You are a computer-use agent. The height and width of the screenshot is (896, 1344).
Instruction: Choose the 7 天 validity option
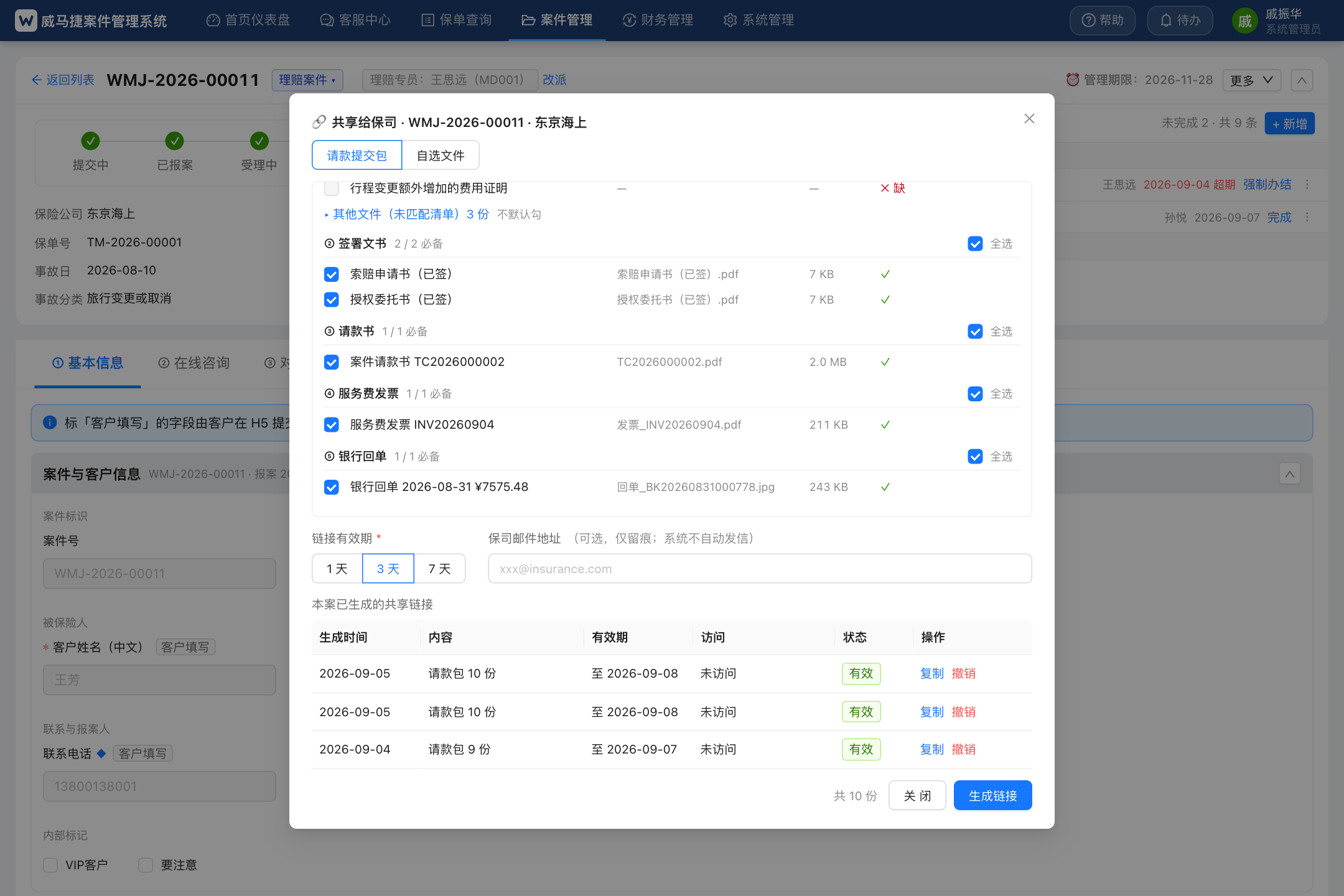[x=439, y=569]
